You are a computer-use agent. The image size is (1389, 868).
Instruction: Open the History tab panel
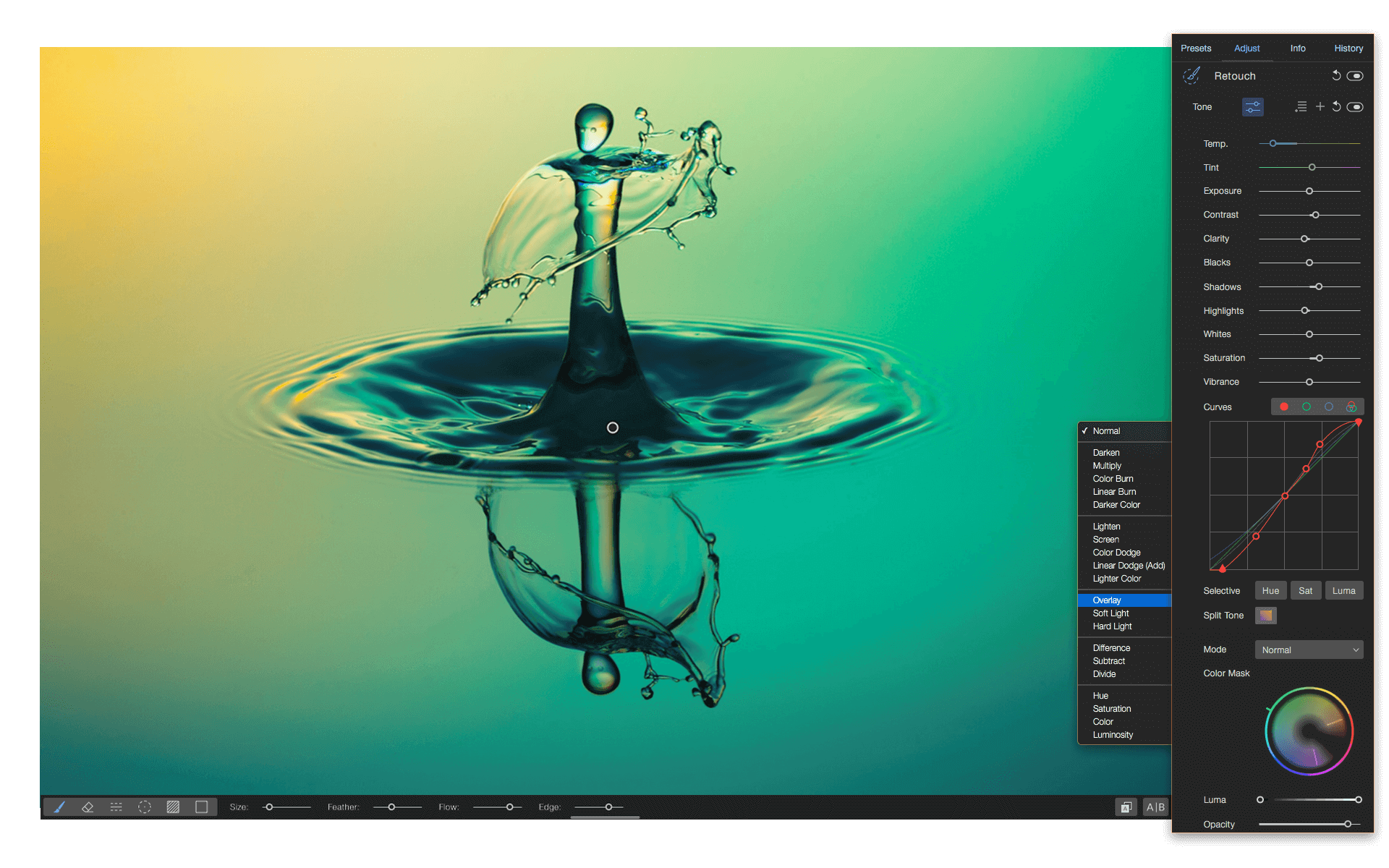(1349, 47)
